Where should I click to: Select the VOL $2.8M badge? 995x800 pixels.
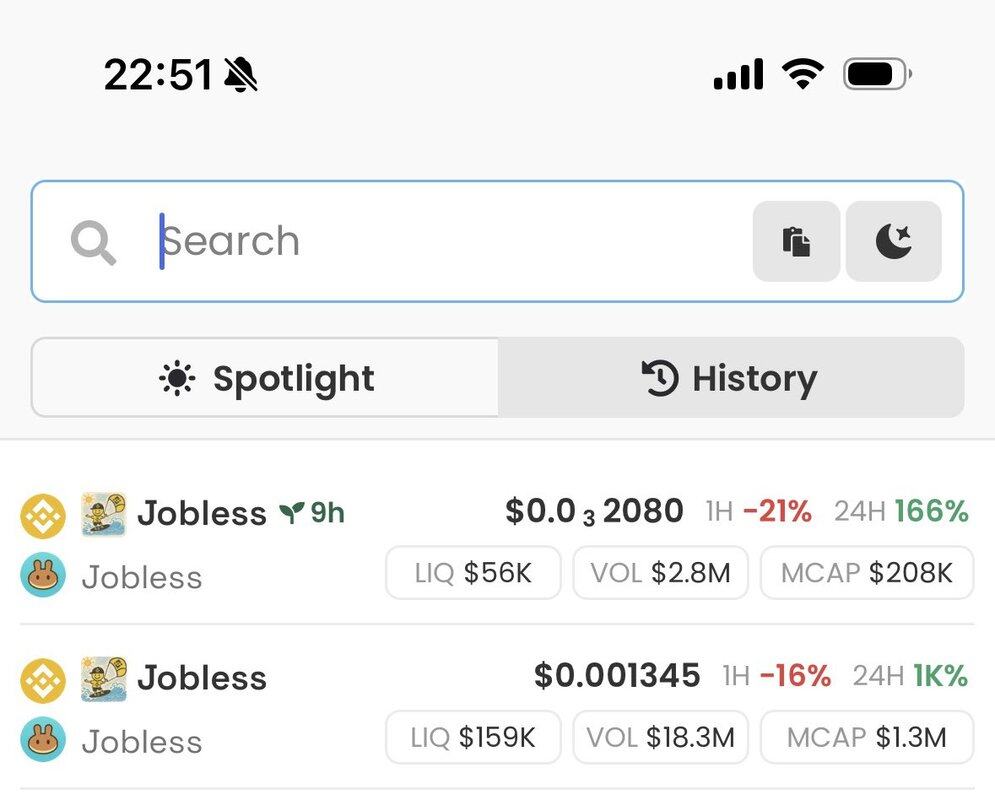pyautogui.click(x=661, y=572)
